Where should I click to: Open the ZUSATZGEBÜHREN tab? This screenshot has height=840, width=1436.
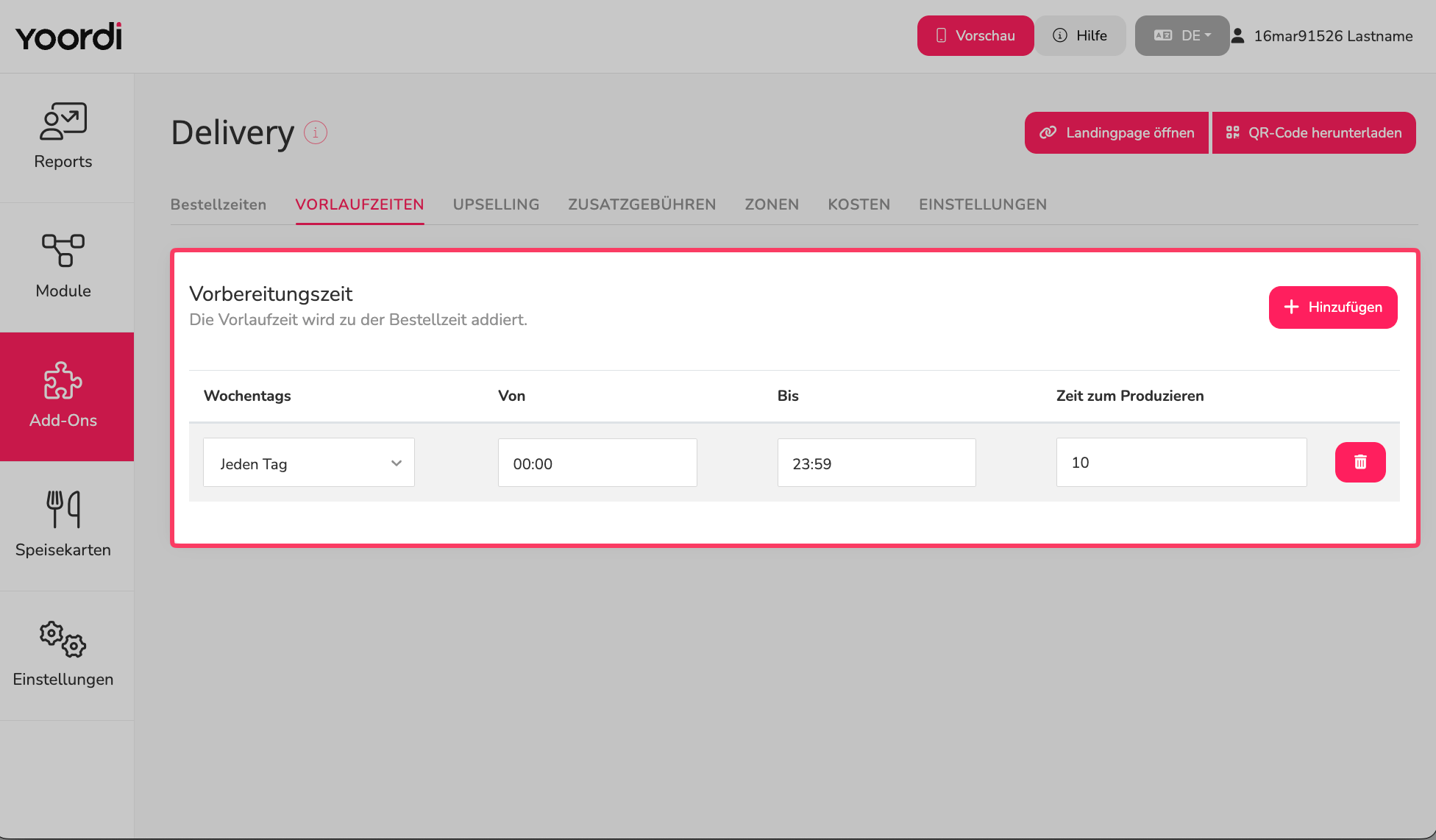tap(642, 204)
